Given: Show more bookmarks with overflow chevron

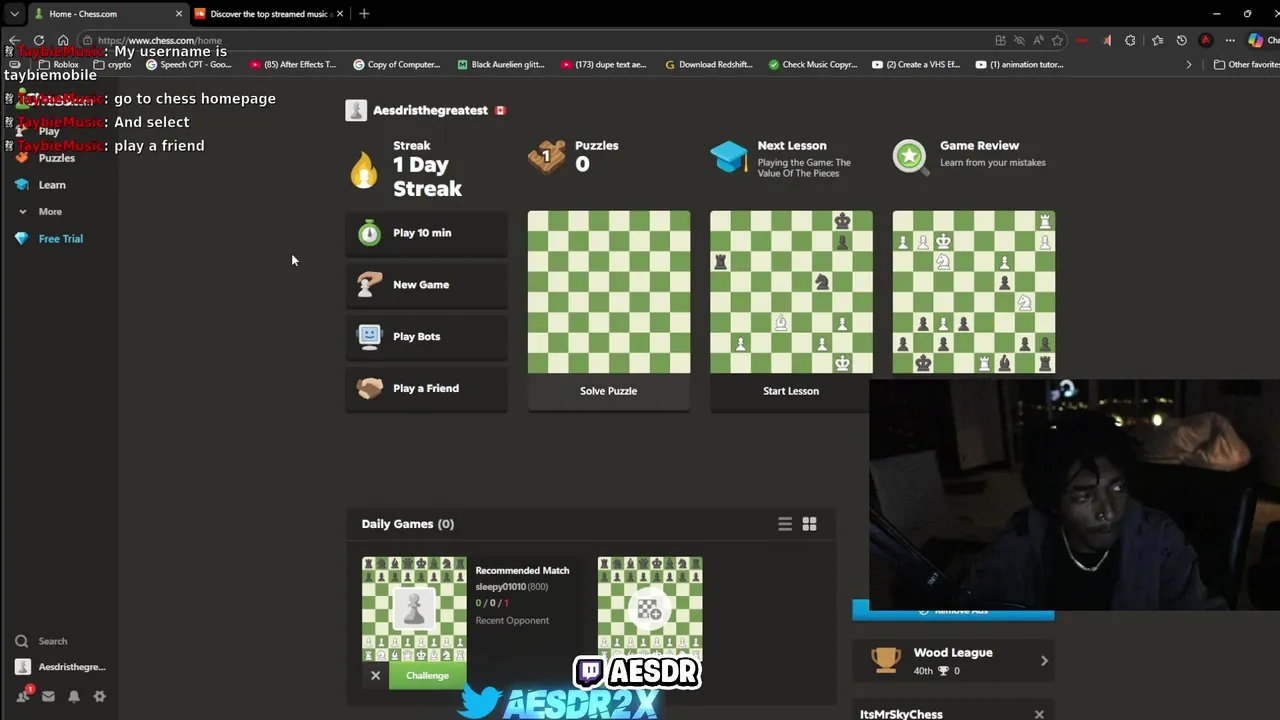Looking at the screenshot, I should (1189, 65).
